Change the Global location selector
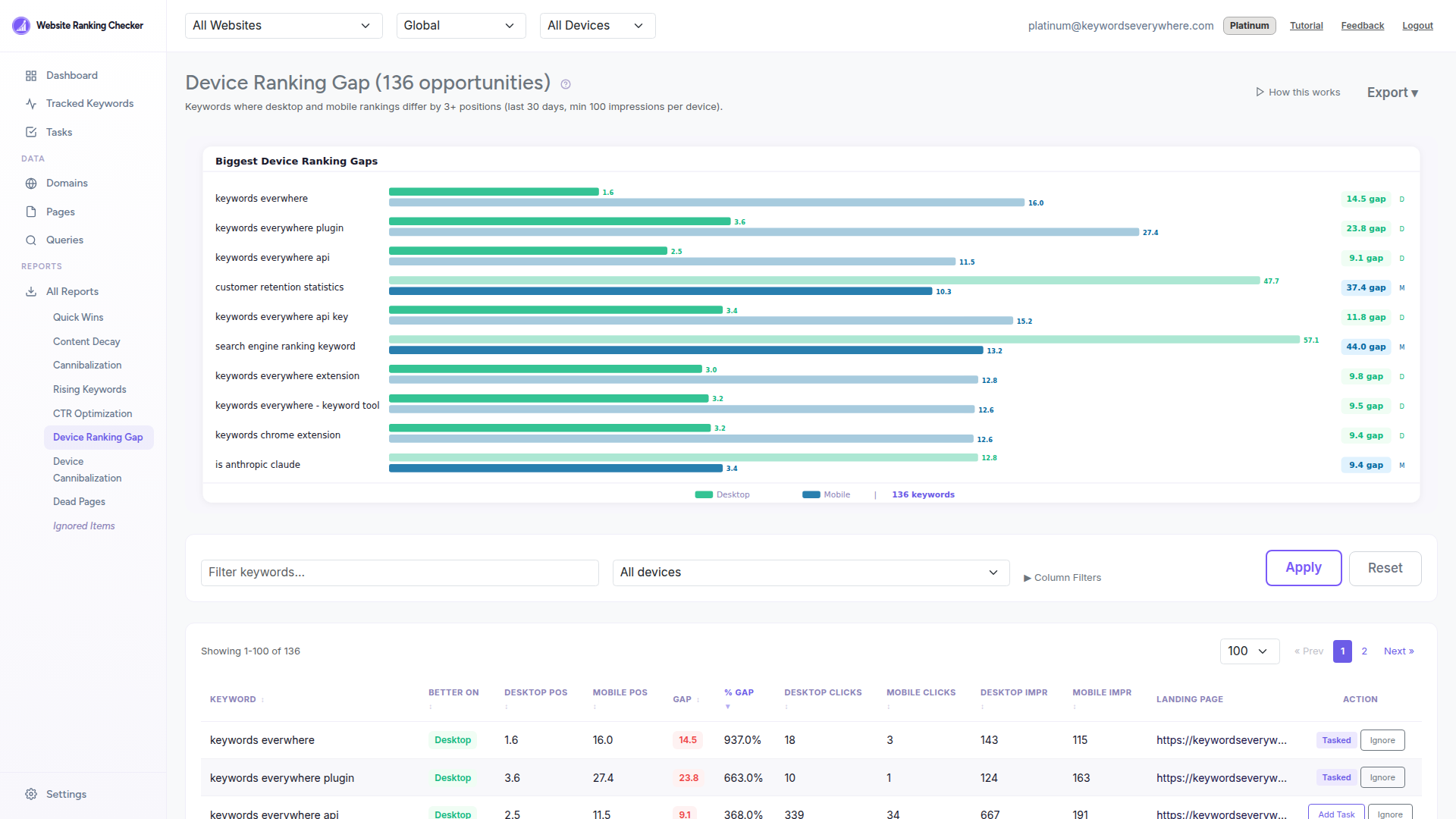1456x819 pixels. (x=460, y=25)
